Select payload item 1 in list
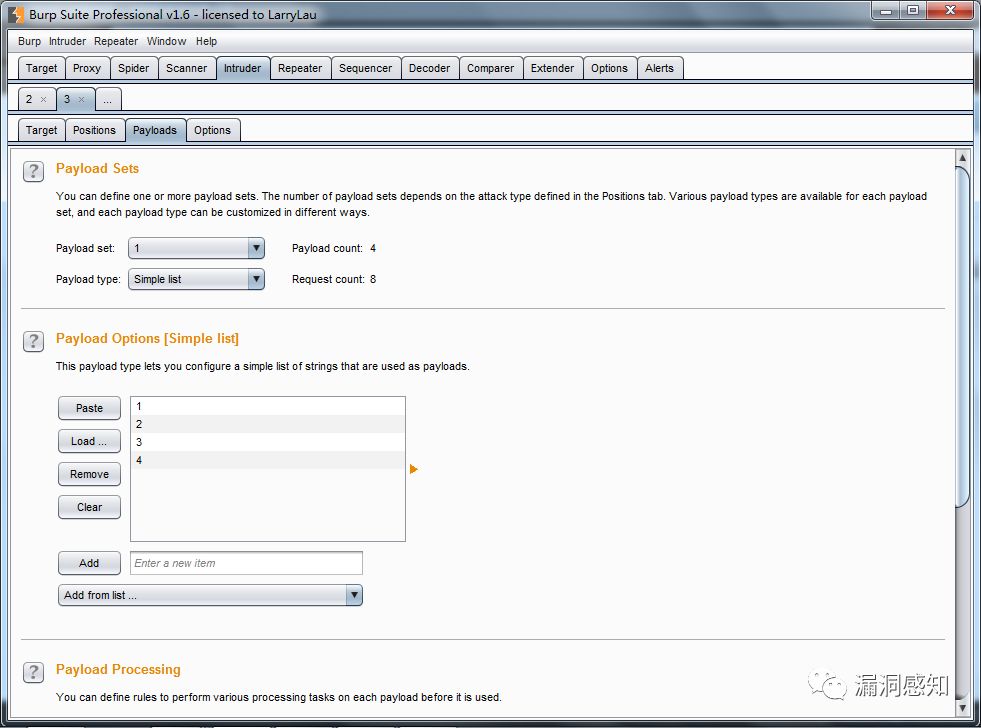The height and width of the screenshot is (728, 981). 268,407
